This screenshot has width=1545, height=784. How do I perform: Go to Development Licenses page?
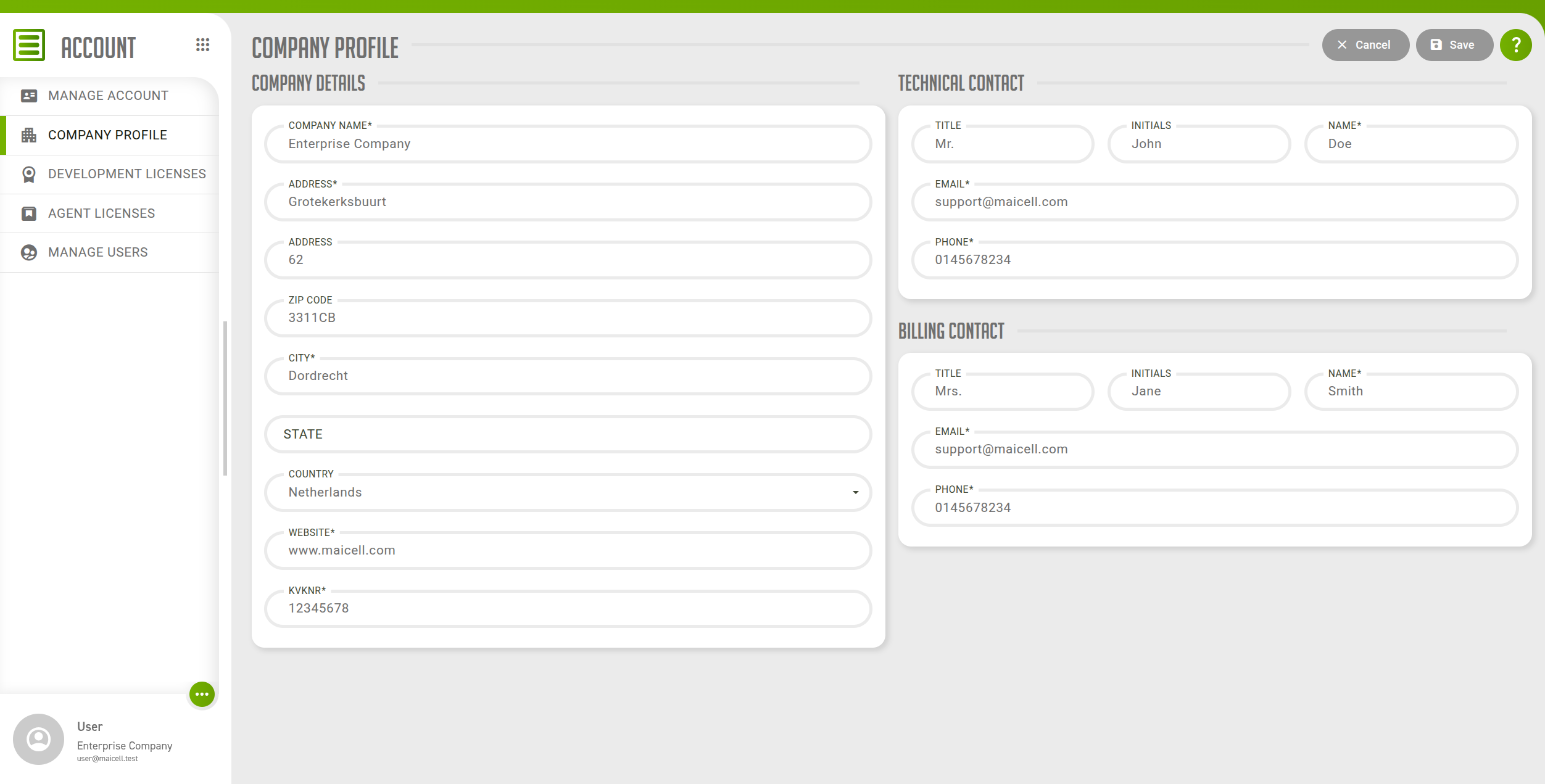(109, 174)
